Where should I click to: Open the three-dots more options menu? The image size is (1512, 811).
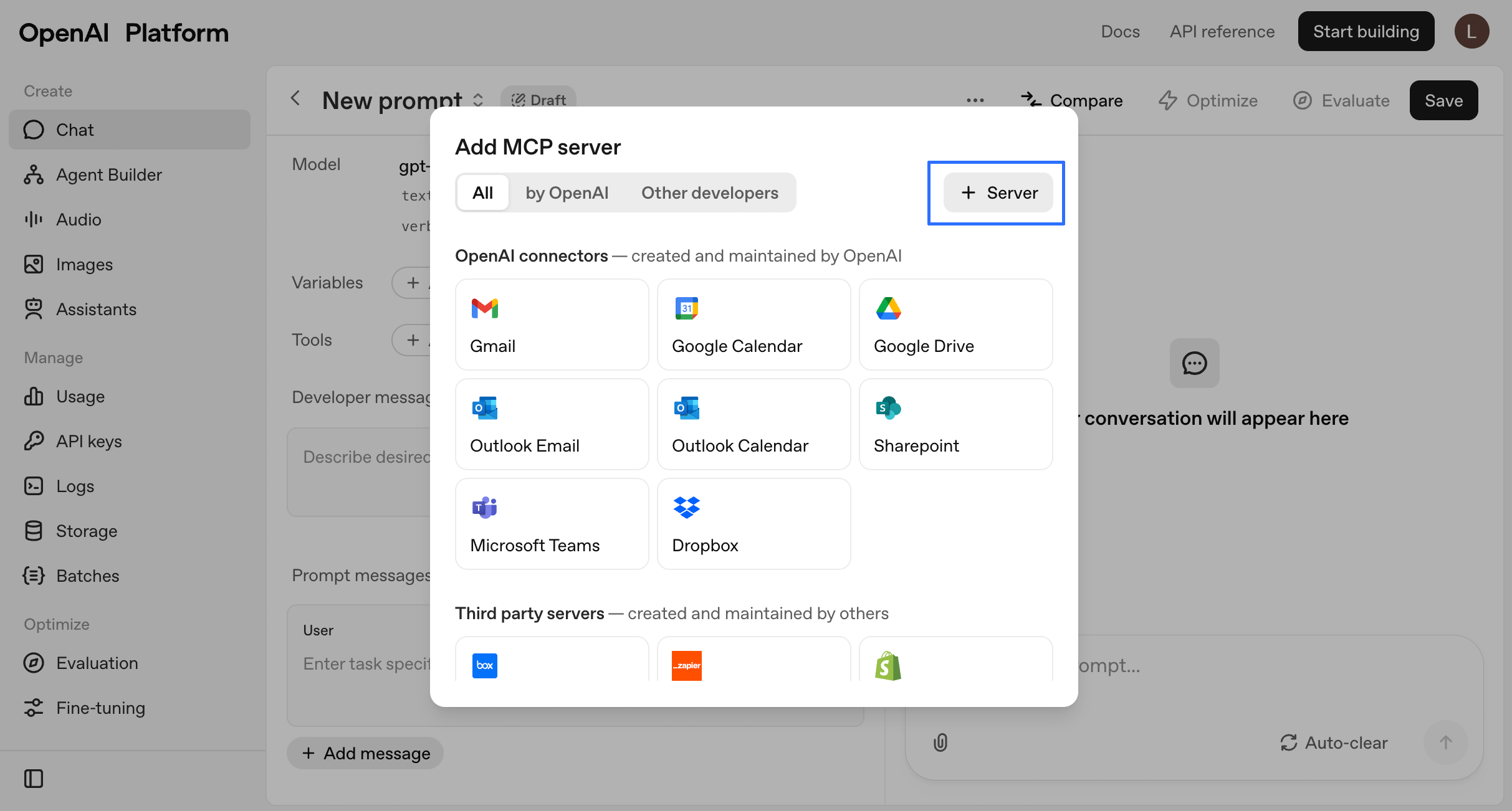(975, 100)
